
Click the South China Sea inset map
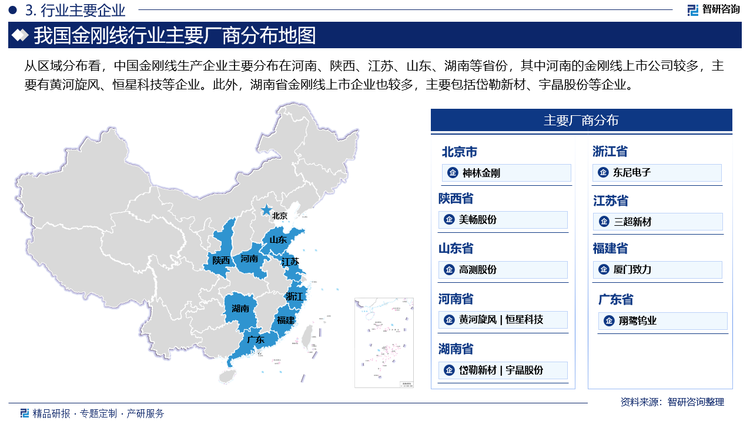(384, 343)
